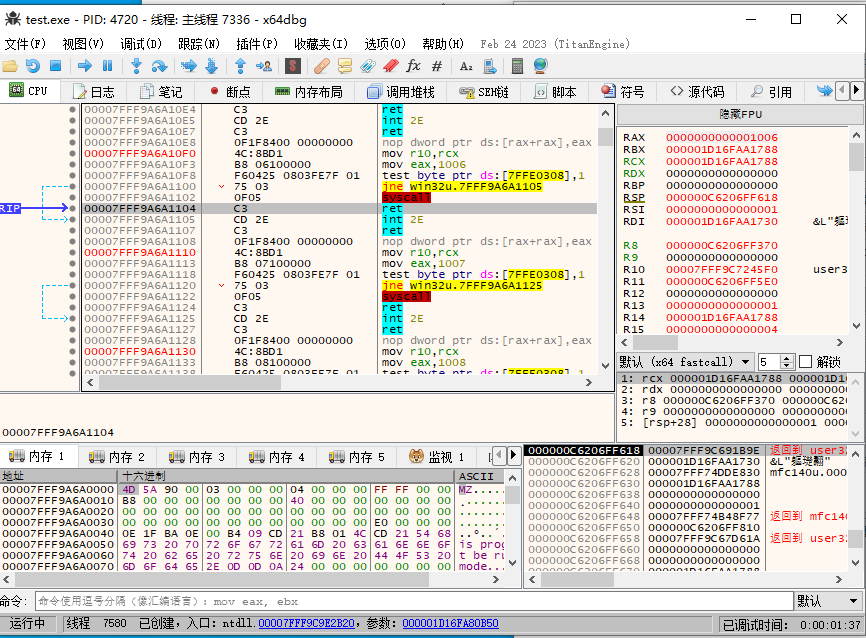Viewport: 866px width, 638px height.
Task: Click the 隐藏FPU button
Action: pos(740,114)
